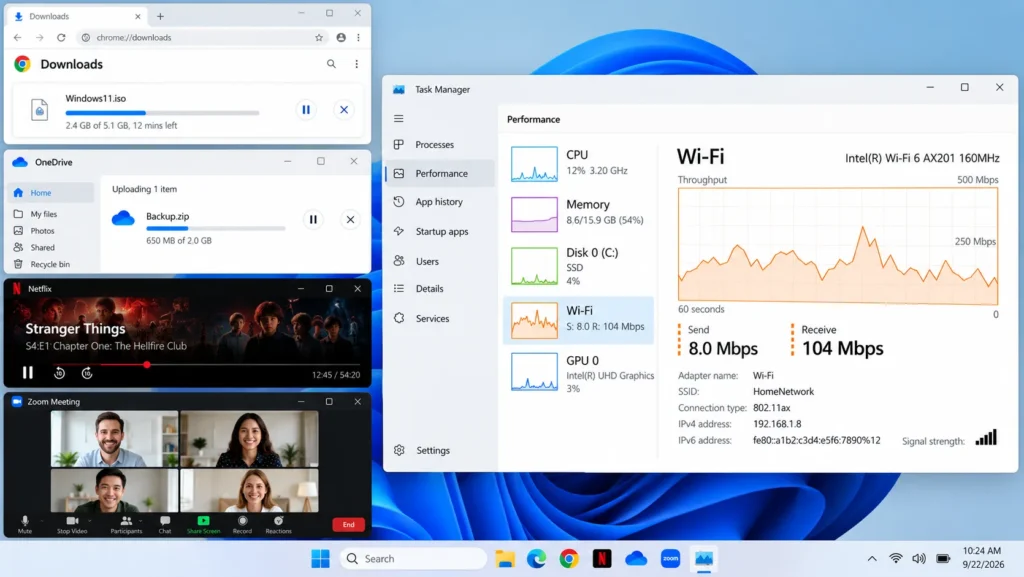1024x577 pixels.
Task: Select the Downloads tab in Chrome
Action: click(77, 16)
